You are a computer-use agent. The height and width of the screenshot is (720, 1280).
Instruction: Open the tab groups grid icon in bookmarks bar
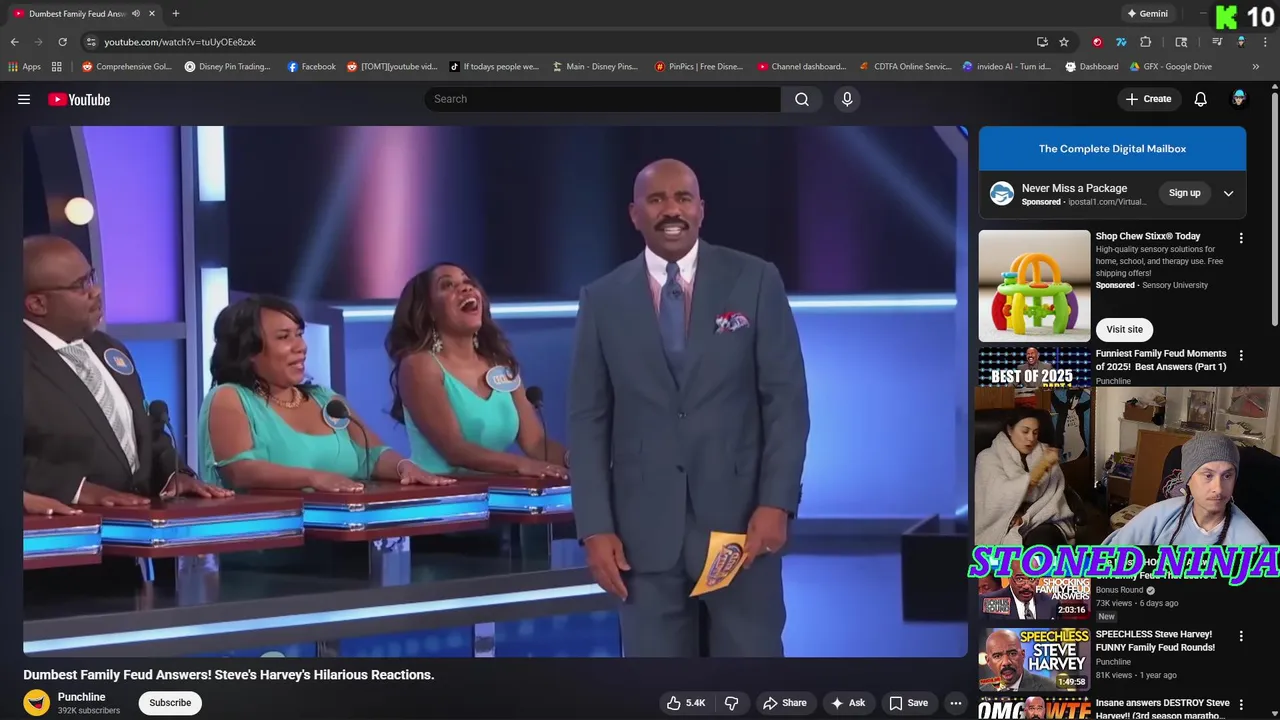coord(57,67)
